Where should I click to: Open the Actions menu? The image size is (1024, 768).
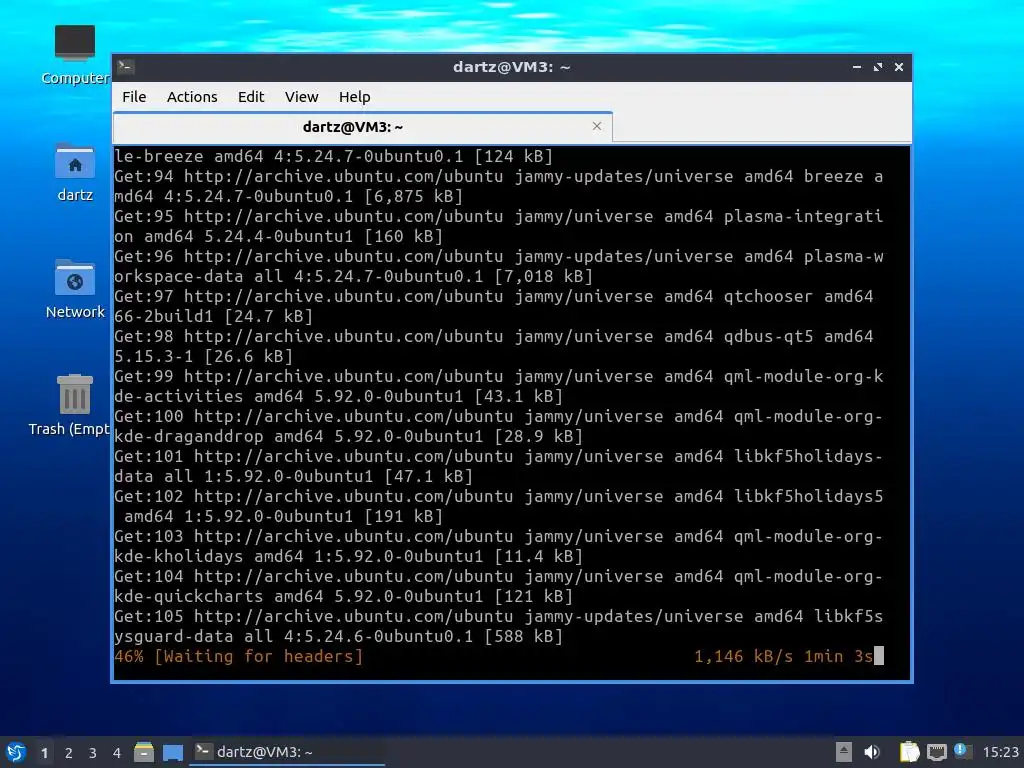(x=192, y=97)
